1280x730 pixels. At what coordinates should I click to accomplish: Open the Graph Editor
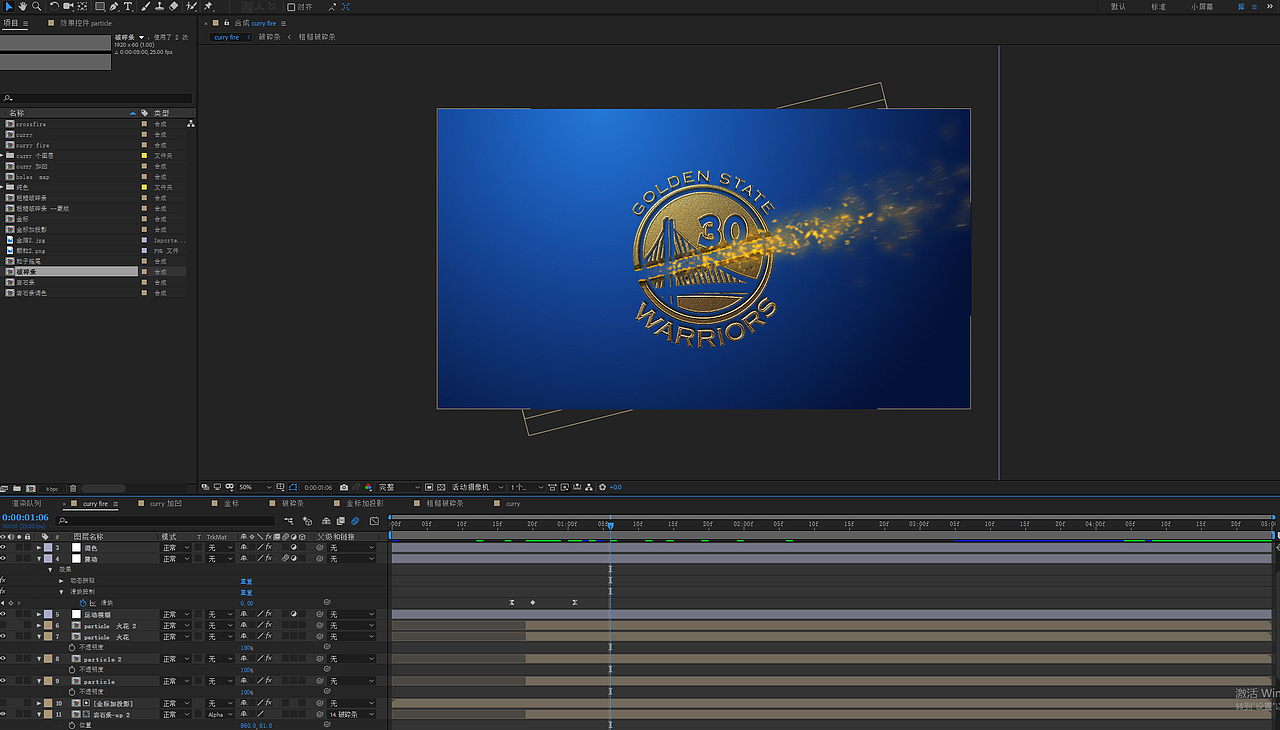(374, 521)
